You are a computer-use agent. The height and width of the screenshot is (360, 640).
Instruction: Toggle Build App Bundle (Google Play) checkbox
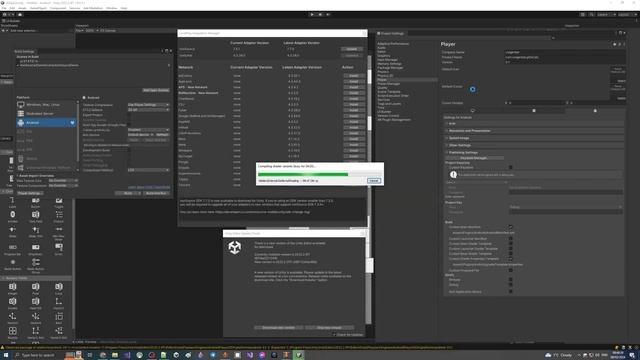point(129,125)
